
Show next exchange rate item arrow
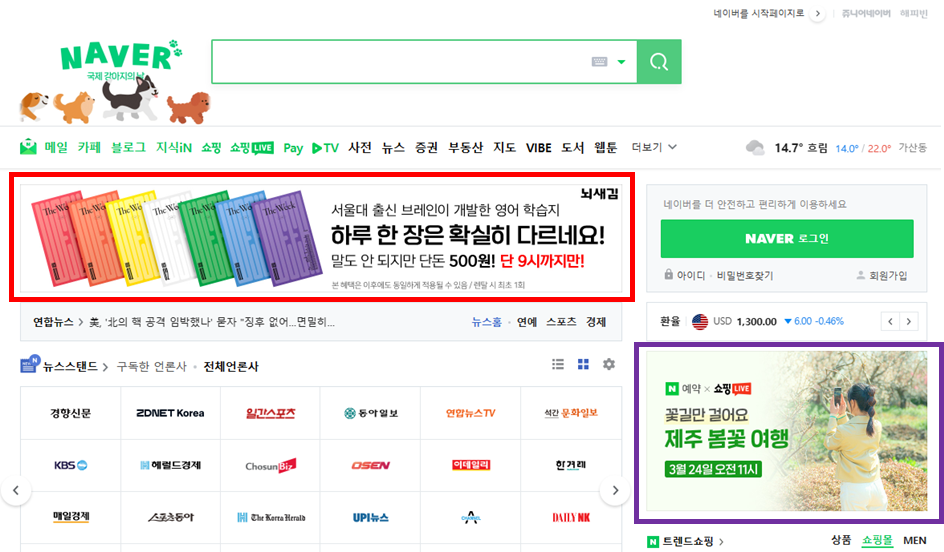coord(908,321)
